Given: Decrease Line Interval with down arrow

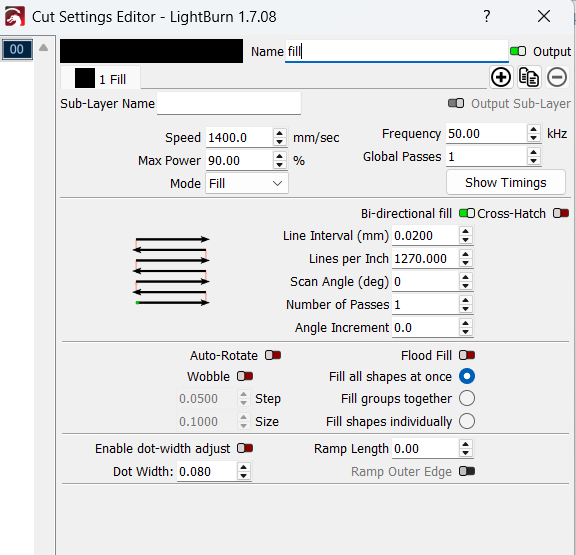Looking at the screenshot, I should point(465,240).
